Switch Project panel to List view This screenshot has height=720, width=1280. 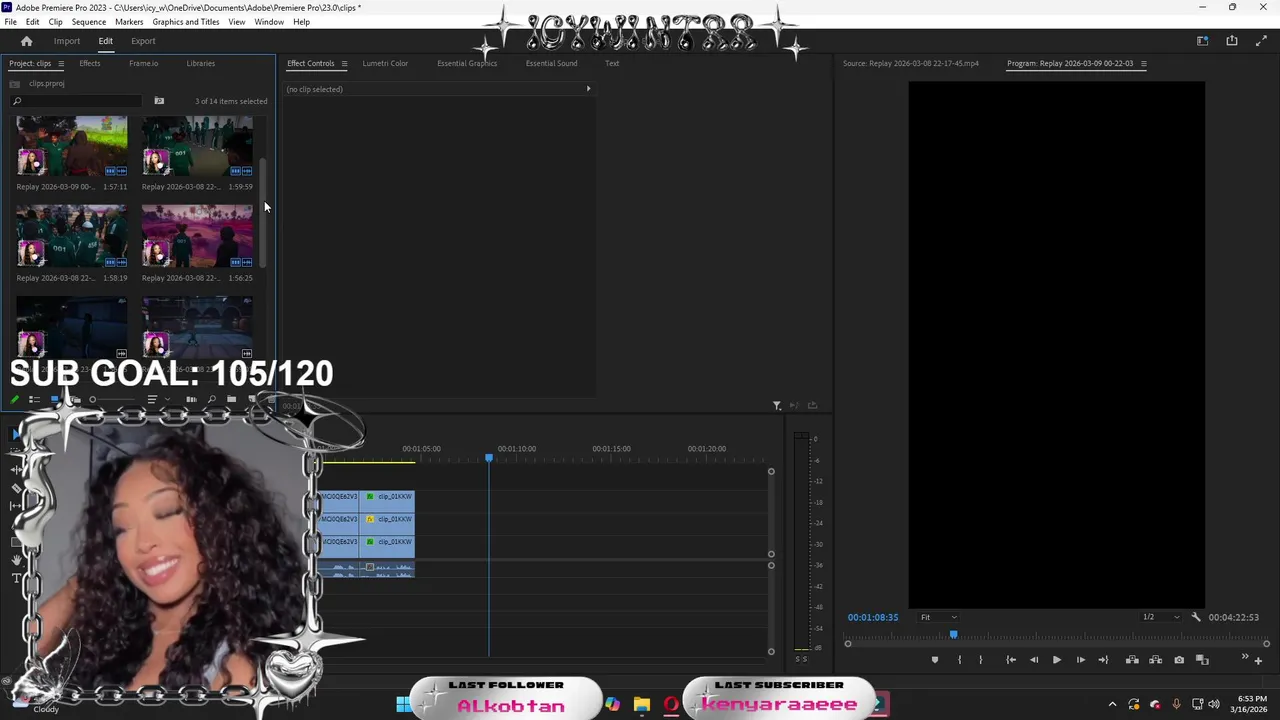(x=34, y=400)
